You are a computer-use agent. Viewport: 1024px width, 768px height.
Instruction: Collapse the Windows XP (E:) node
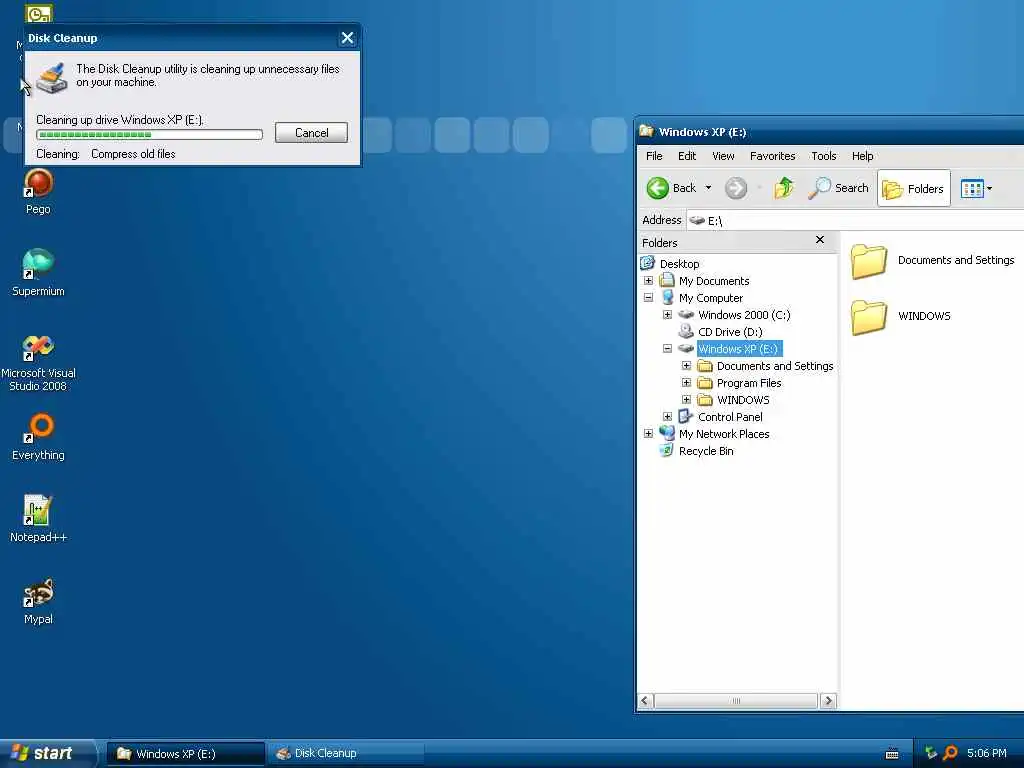[x=667, y=349]
